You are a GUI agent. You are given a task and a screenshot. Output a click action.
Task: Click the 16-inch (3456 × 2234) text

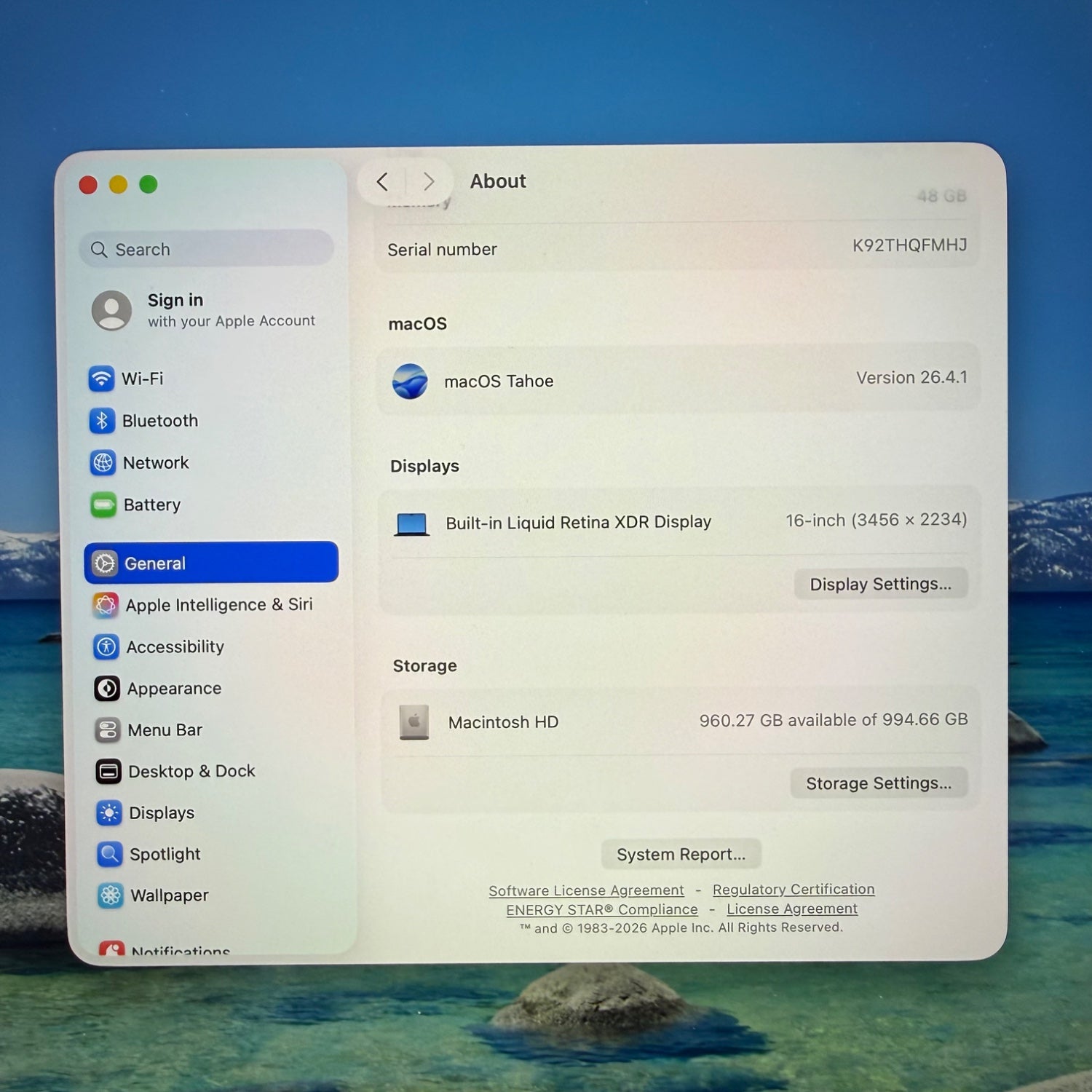(877, 520)
